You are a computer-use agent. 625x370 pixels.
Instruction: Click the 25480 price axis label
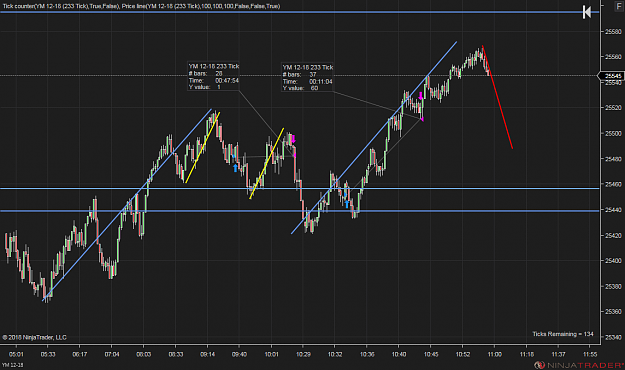click(613, 159)
